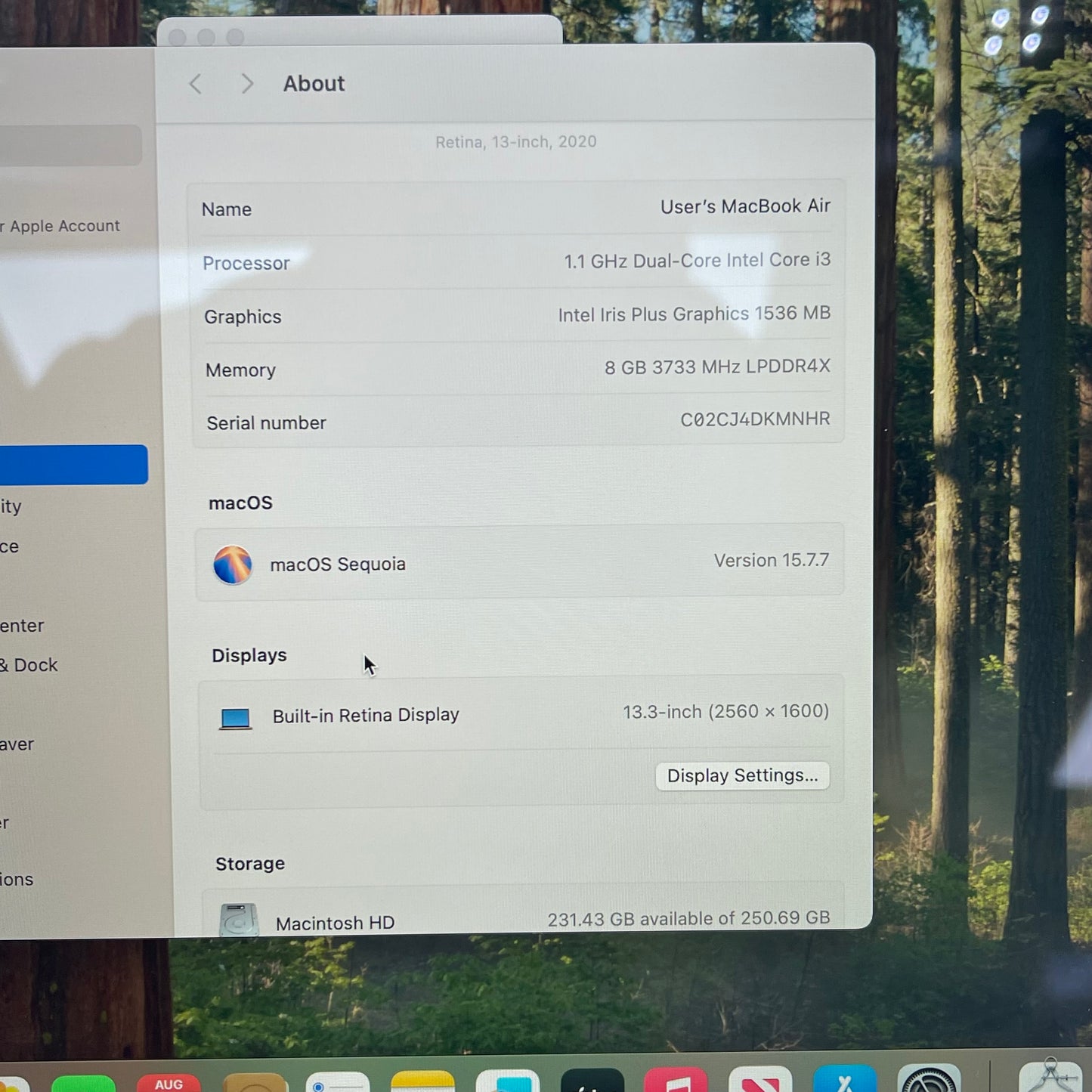This screenshot has width=1092, height=1092.
Task: Edit the computer name User's MacBook Air
Action: click(745, 206)
